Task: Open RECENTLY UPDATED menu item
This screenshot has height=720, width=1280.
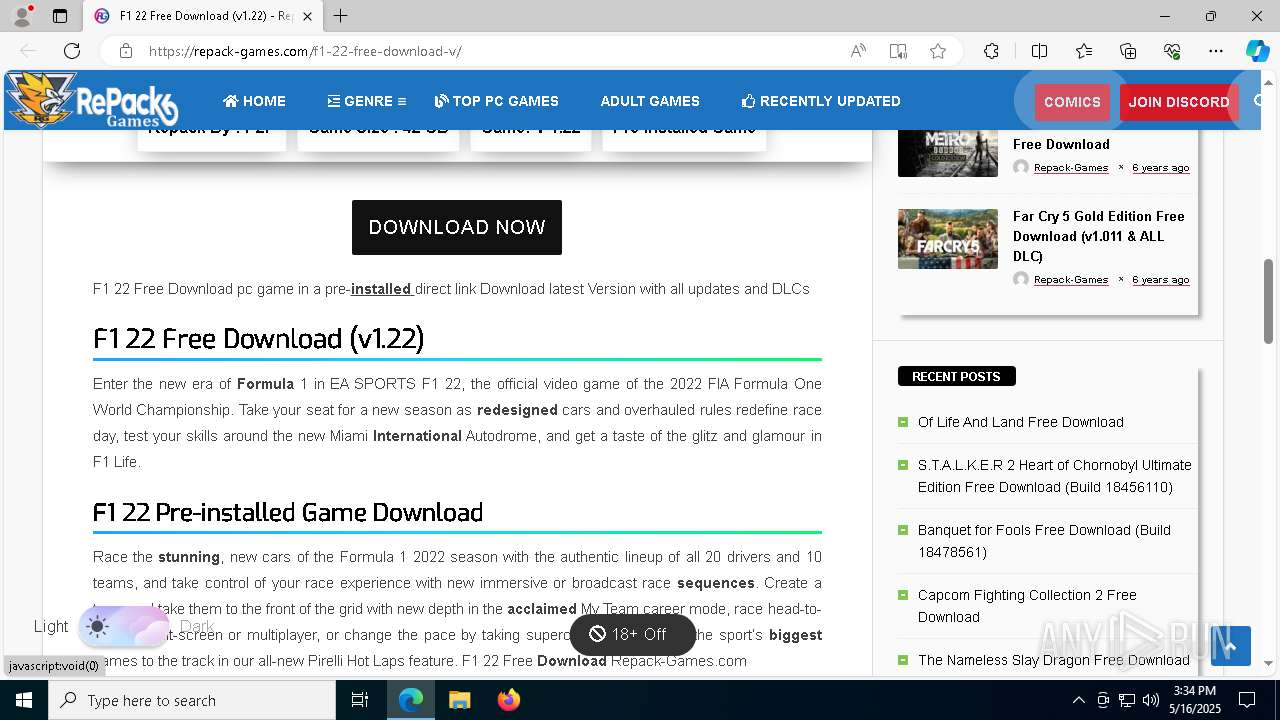Action: point(821,101)
